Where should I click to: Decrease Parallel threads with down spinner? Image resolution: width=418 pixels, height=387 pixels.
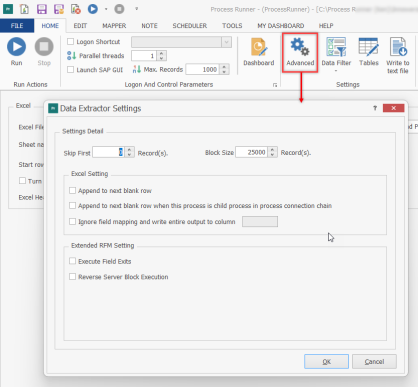pos(161,58)
